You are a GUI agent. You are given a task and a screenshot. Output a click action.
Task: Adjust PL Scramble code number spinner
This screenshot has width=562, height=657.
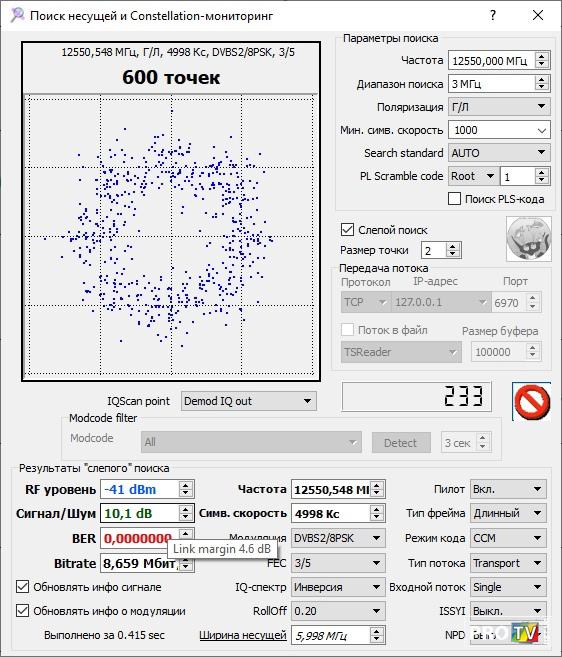pos(542,176)
